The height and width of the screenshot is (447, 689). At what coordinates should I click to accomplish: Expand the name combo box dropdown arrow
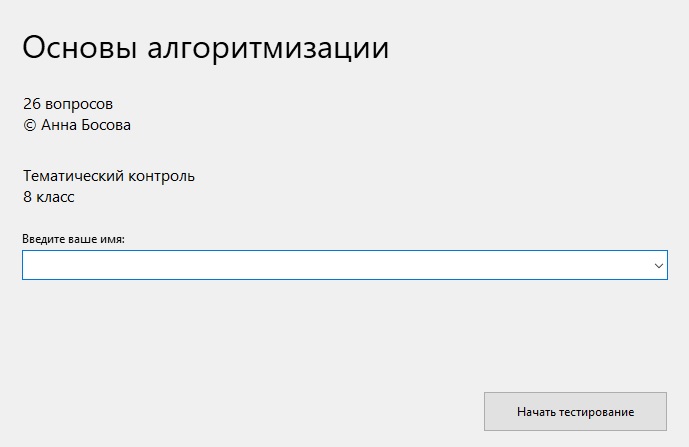click(659, 265)
